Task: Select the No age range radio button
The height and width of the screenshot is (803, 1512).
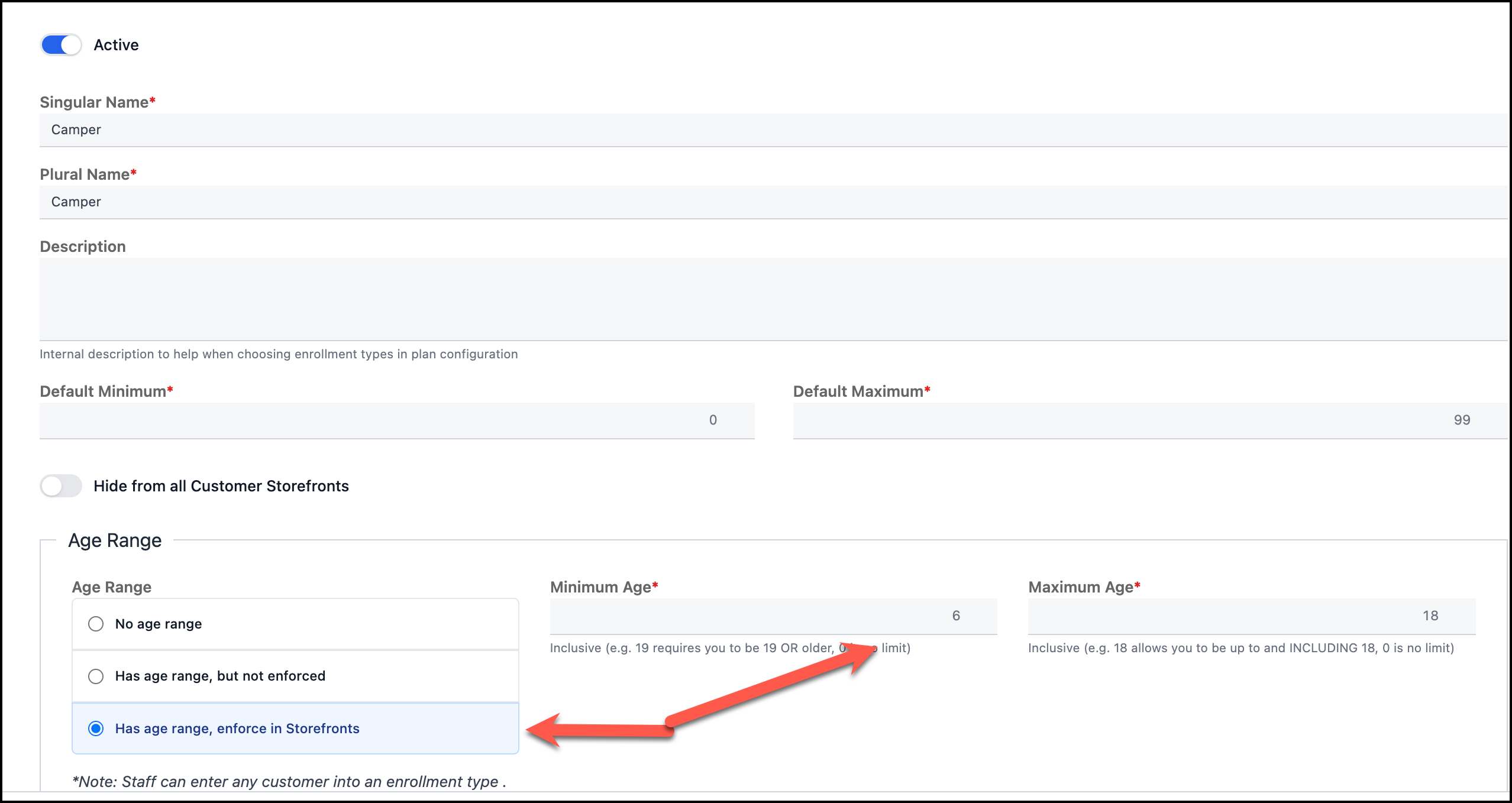Action: coord(96,624)
